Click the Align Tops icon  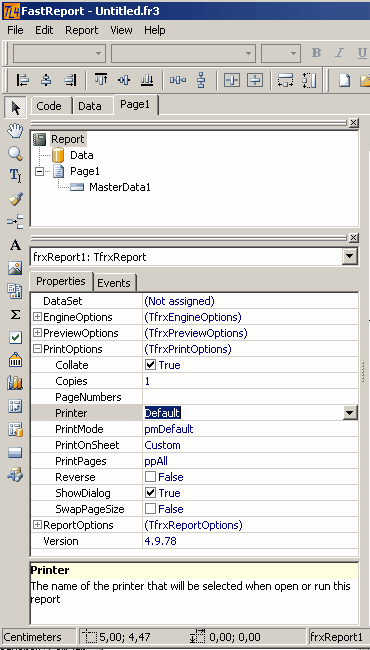pos(101,80)
